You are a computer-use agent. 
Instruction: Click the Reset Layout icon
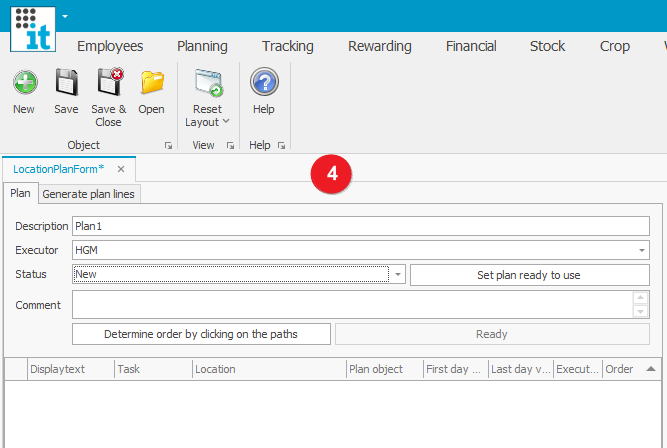click(208, 83)
